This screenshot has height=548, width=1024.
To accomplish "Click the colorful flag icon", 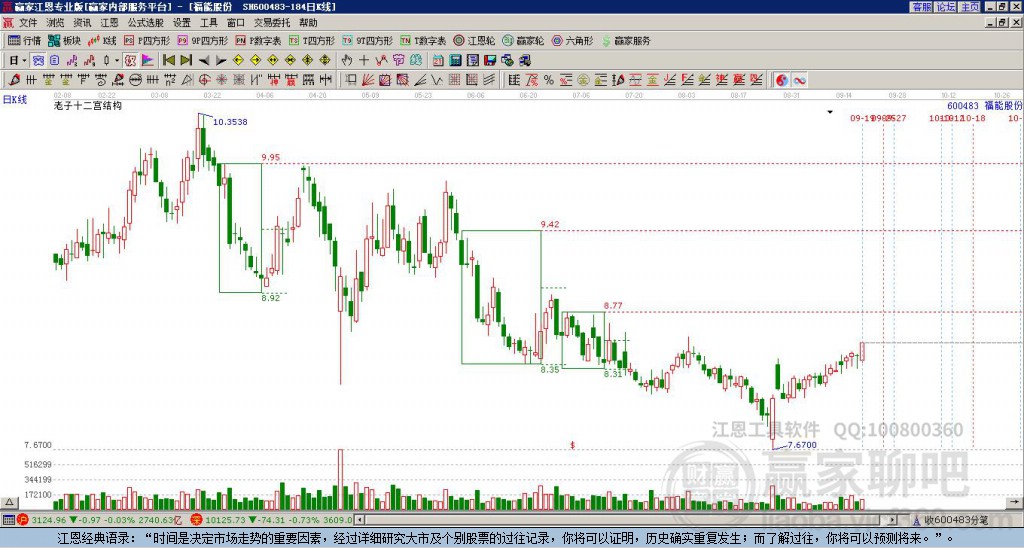I will 148,61.
